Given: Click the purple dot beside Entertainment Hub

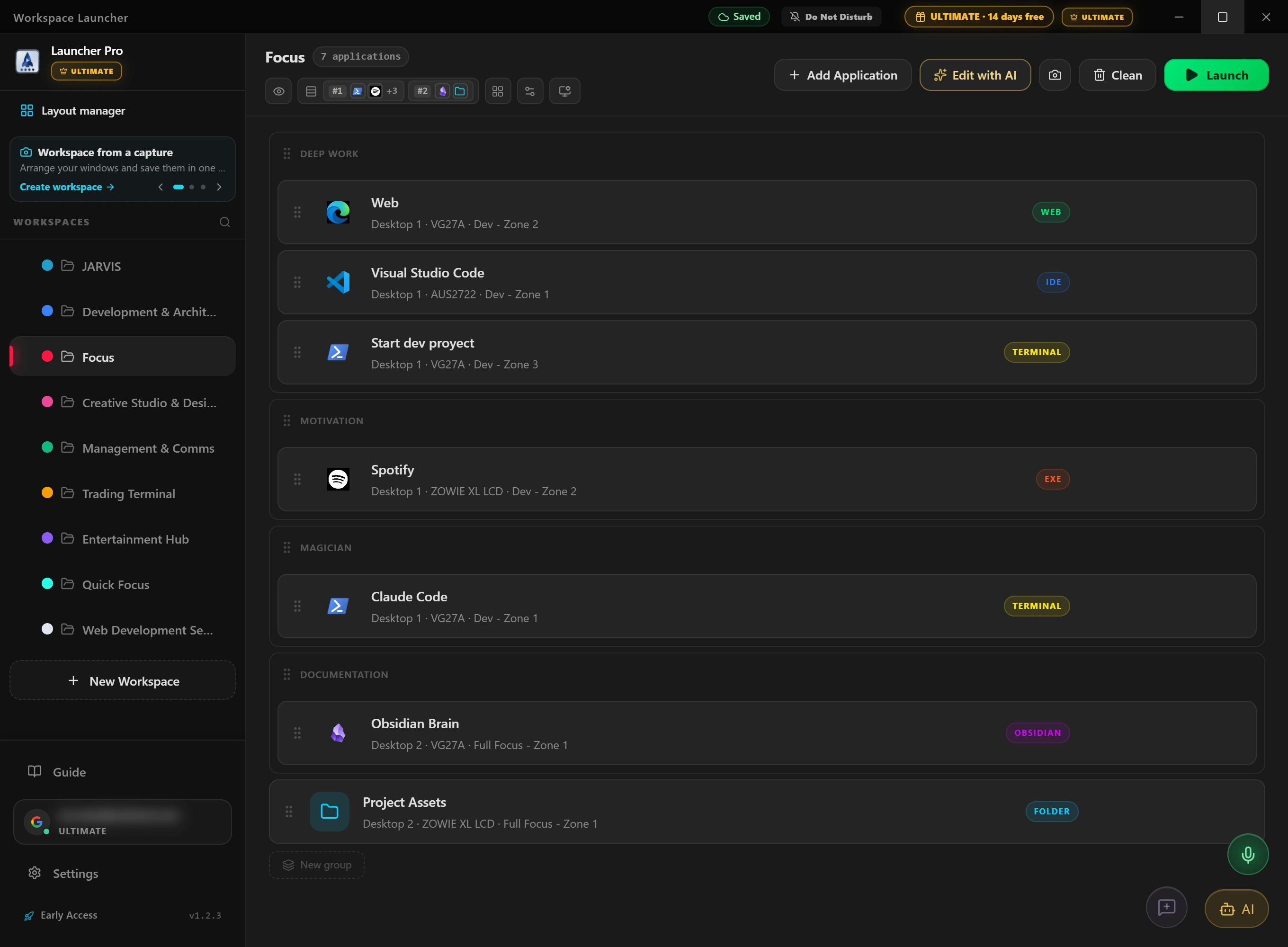Looking at the screenshot, I should (47, 538).
